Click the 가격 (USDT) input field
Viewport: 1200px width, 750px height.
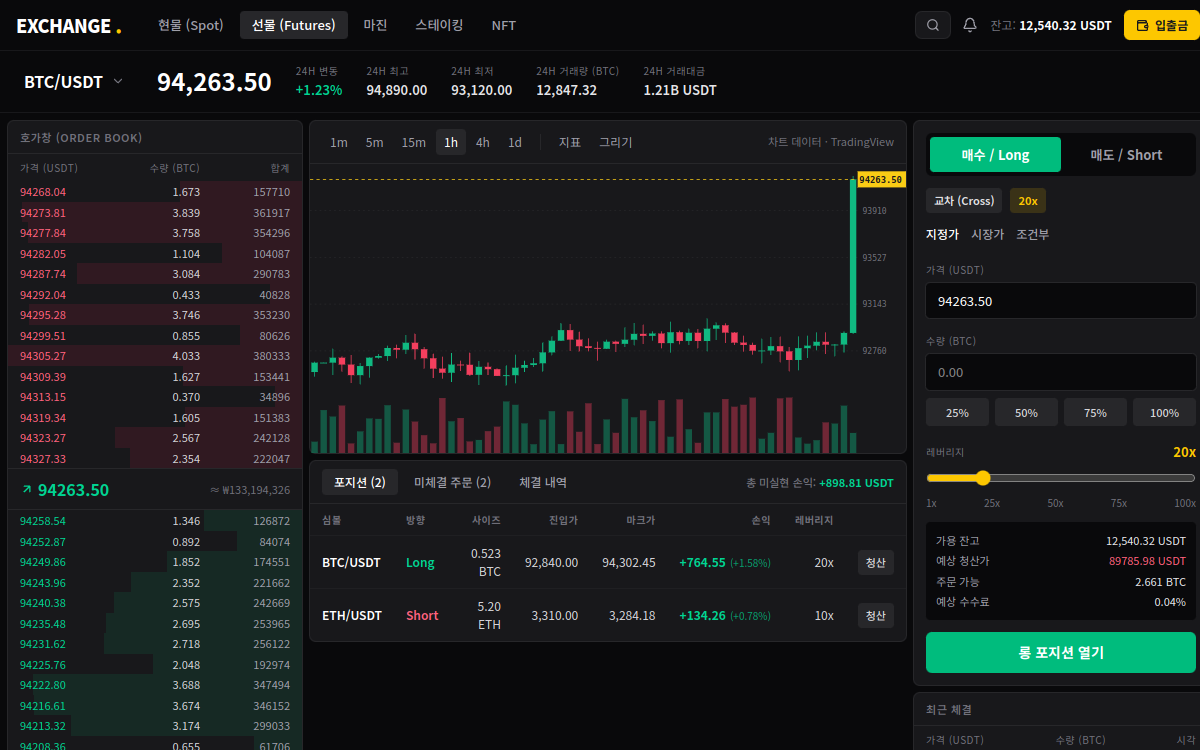coord(1061,300)
